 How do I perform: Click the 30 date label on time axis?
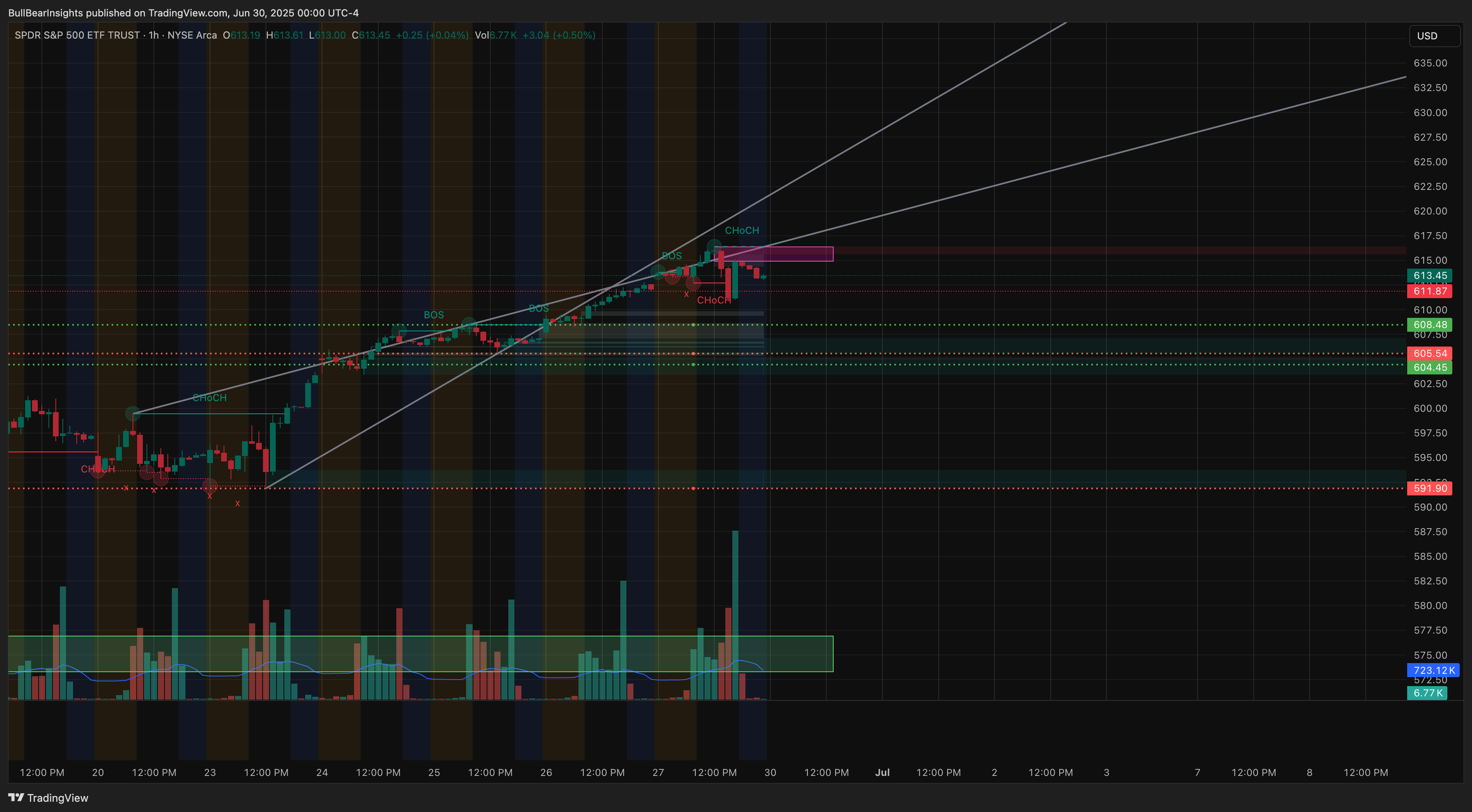coord(770,773)
